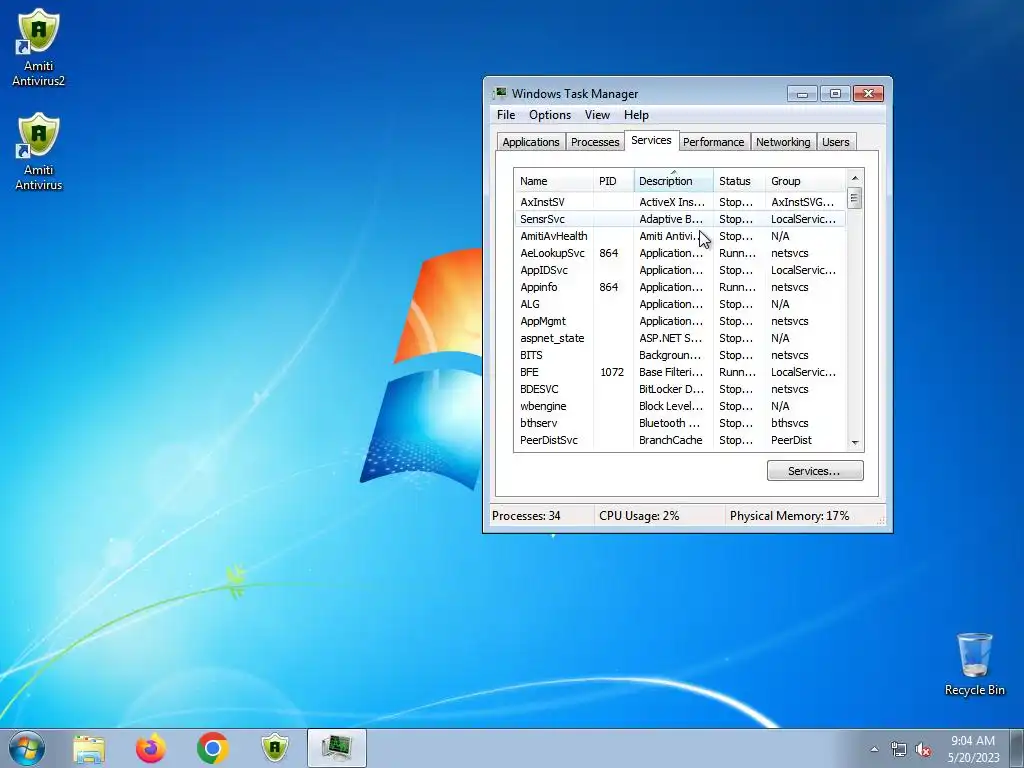The image size is (1024, 768).
Task: Switch to the Processes tab
Action: [x=595, y=142]
